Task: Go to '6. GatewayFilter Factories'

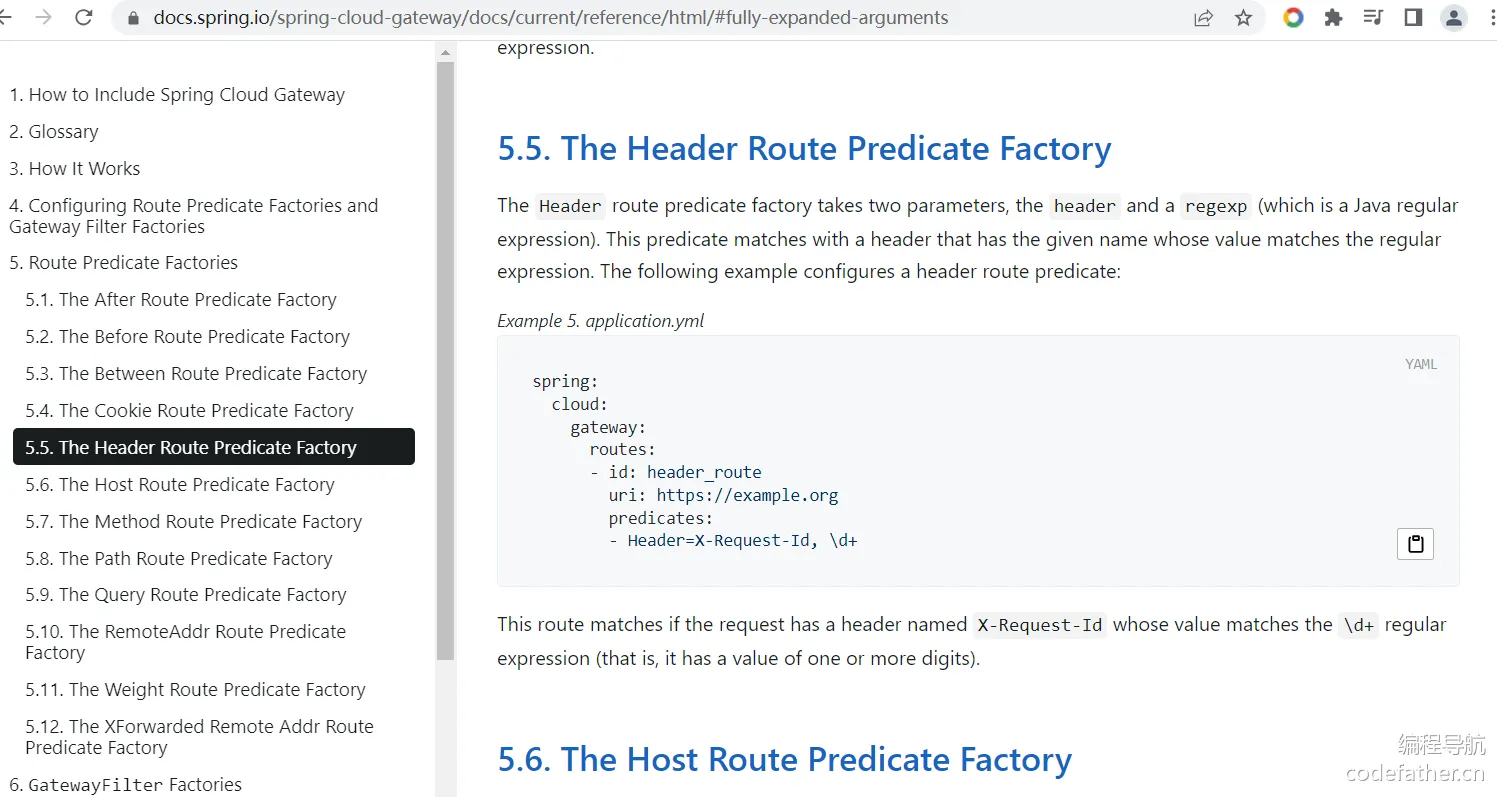Action: [x=126, y=785]
